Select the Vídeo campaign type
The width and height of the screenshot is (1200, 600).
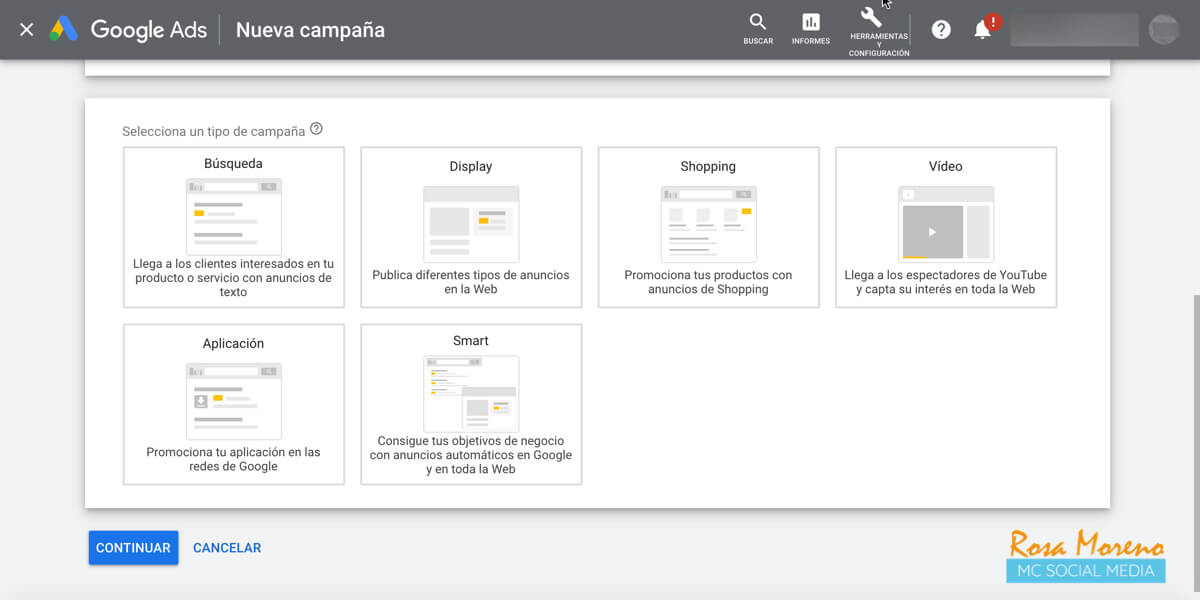point(945,227)
